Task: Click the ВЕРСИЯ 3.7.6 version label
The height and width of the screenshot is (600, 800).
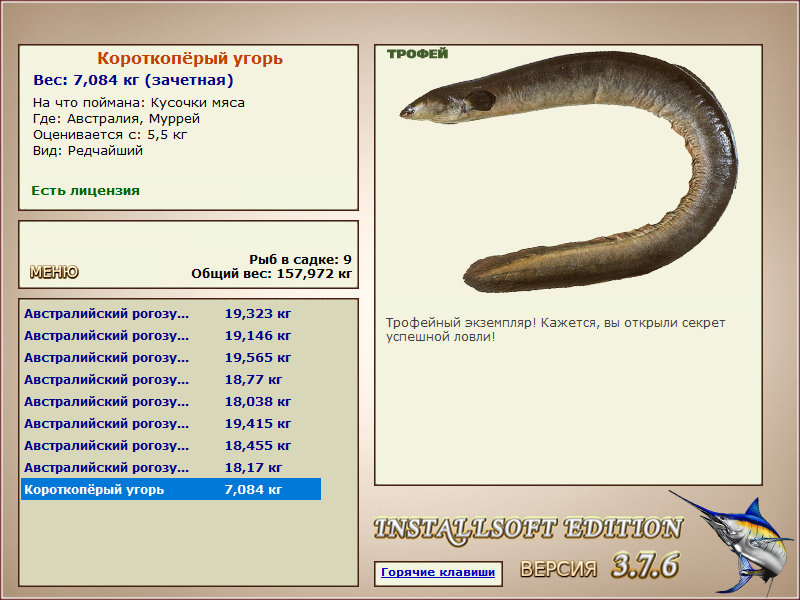Action: tap(600, 566)
